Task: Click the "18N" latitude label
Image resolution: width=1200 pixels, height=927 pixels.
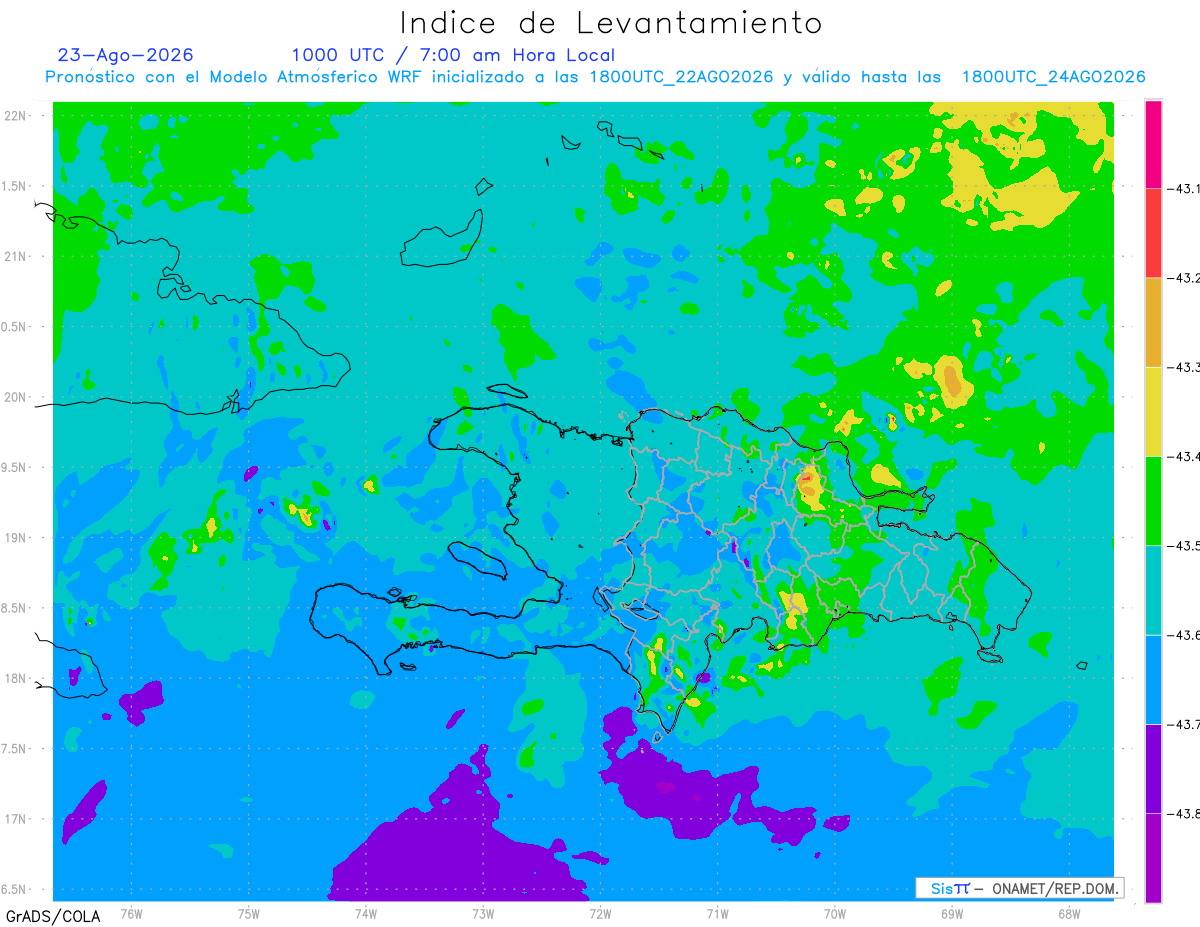Action: pyautogui.click(x=17, y=679)
